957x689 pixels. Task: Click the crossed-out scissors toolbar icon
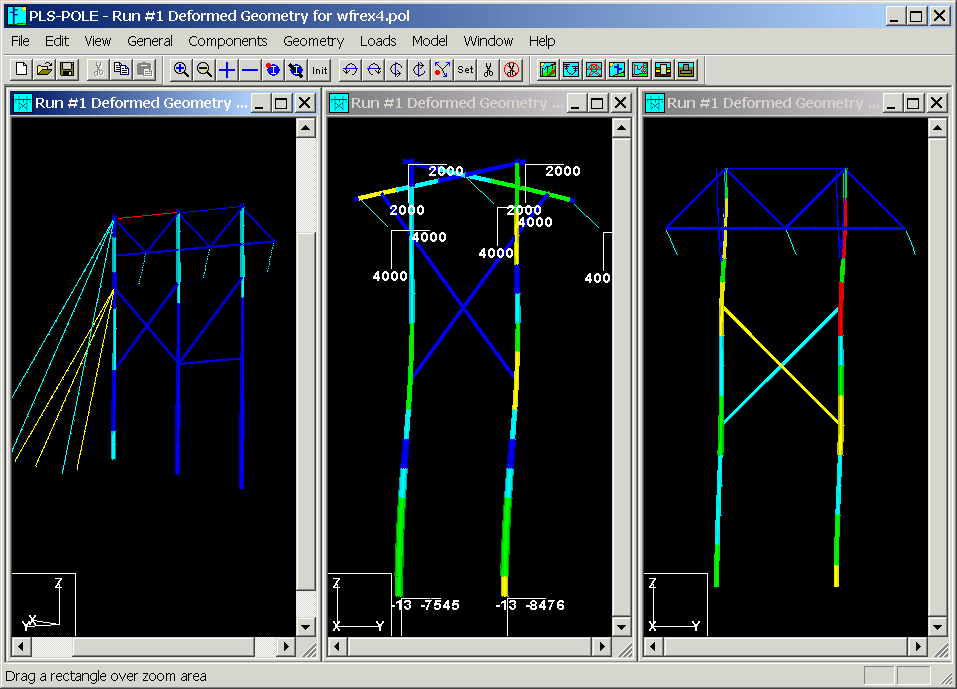[x=510, y=70]
